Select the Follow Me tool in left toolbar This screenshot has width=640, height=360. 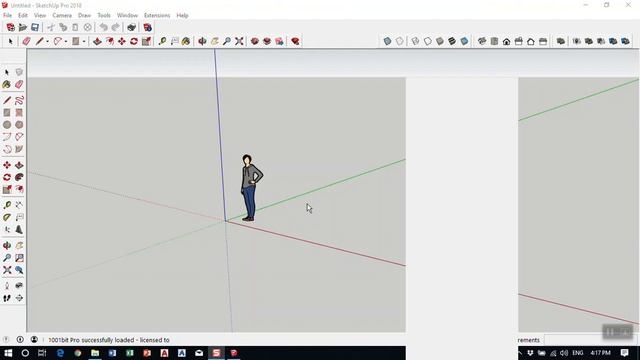tap(19, 178)
